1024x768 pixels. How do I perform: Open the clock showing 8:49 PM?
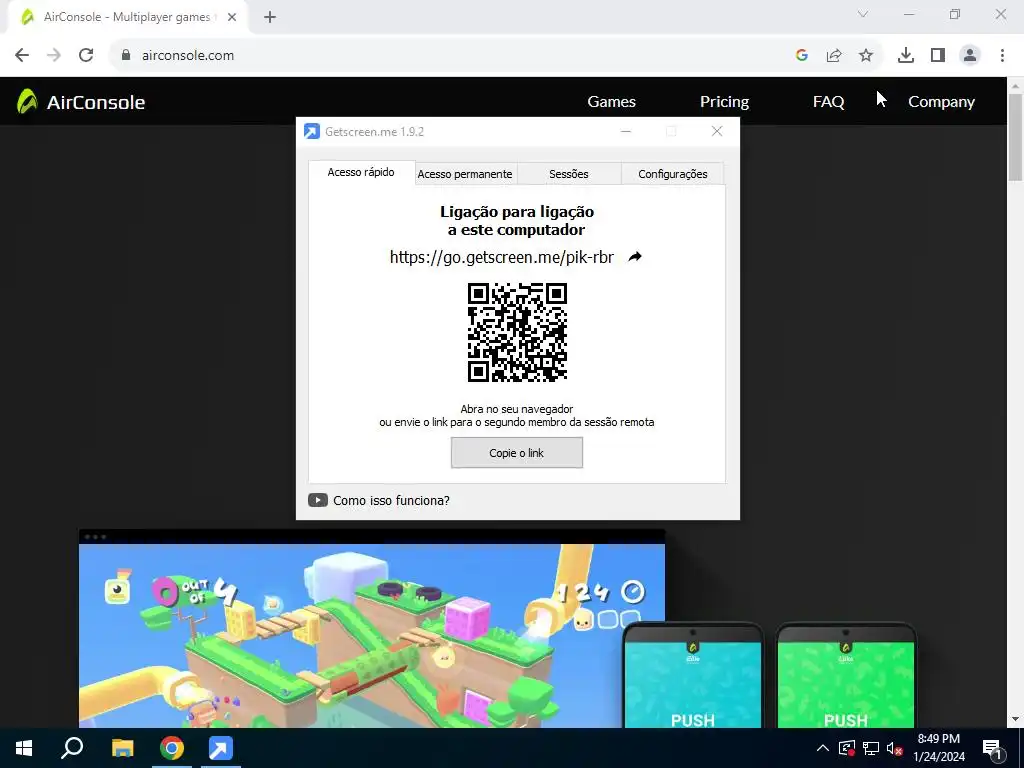click(x=938, y=748)
